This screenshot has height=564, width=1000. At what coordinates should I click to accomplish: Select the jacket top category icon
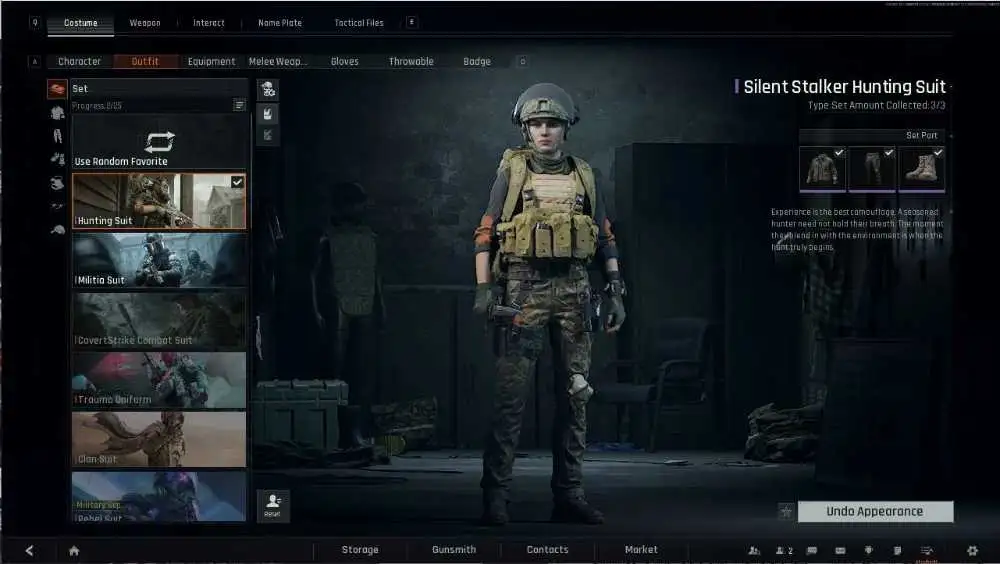pyautogui.click(x=57, y=113)
